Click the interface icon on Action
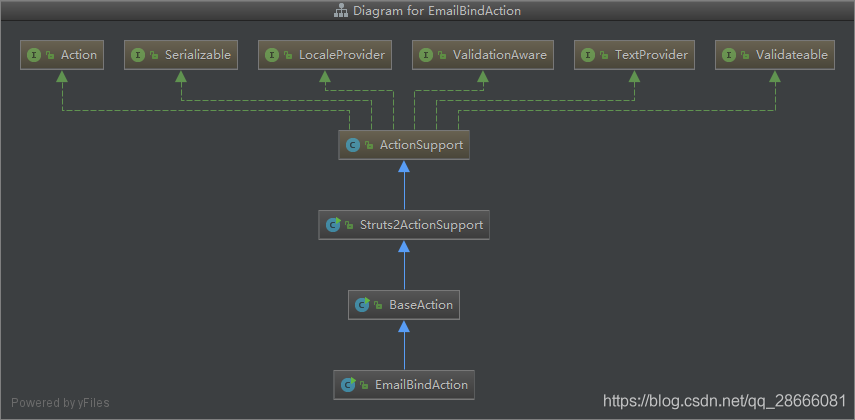This screenshot has width=855, height=420. [34, 55]
